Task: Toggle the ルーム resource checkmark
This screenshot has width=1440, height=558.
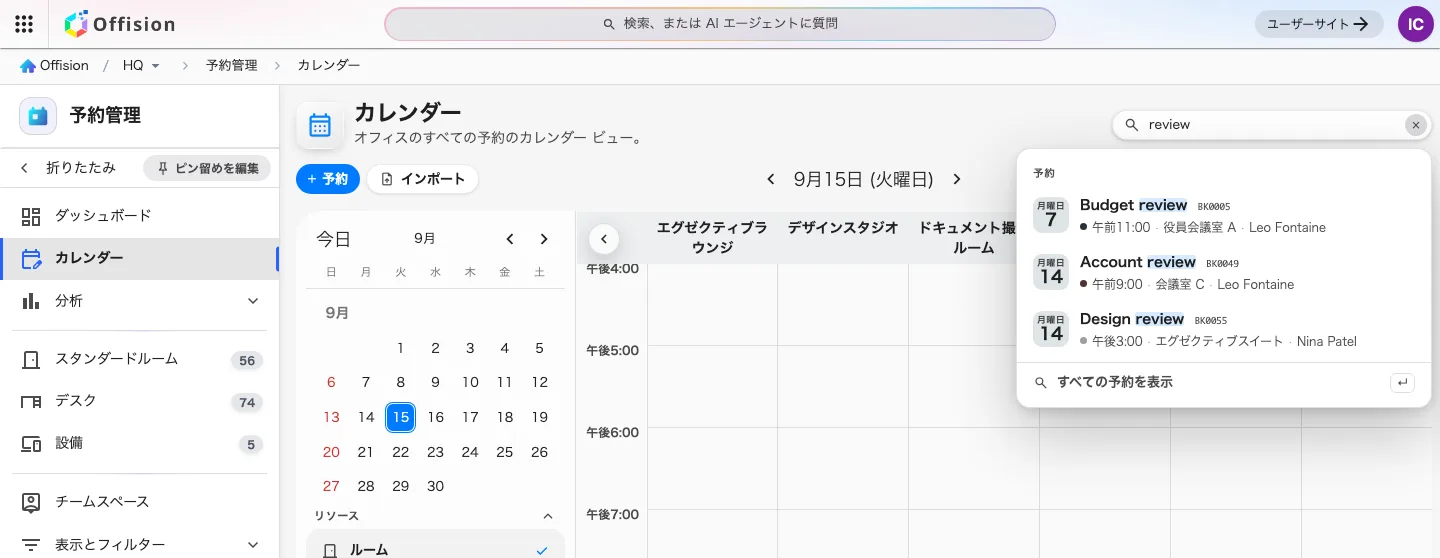Action: [x=541, y=550]
